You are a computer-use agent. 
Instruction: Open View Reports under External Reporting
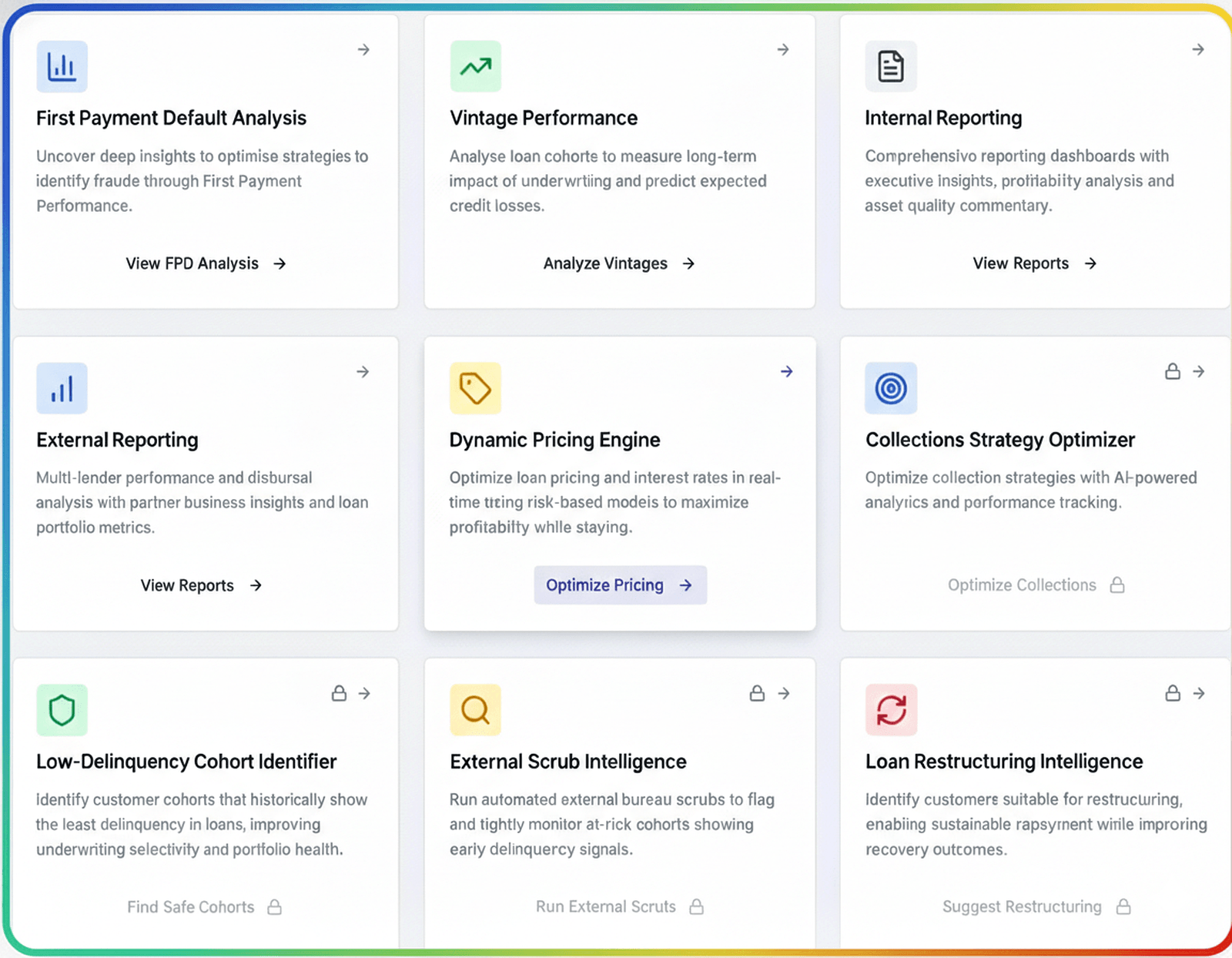pyautogui.click(x=201, y=585)
